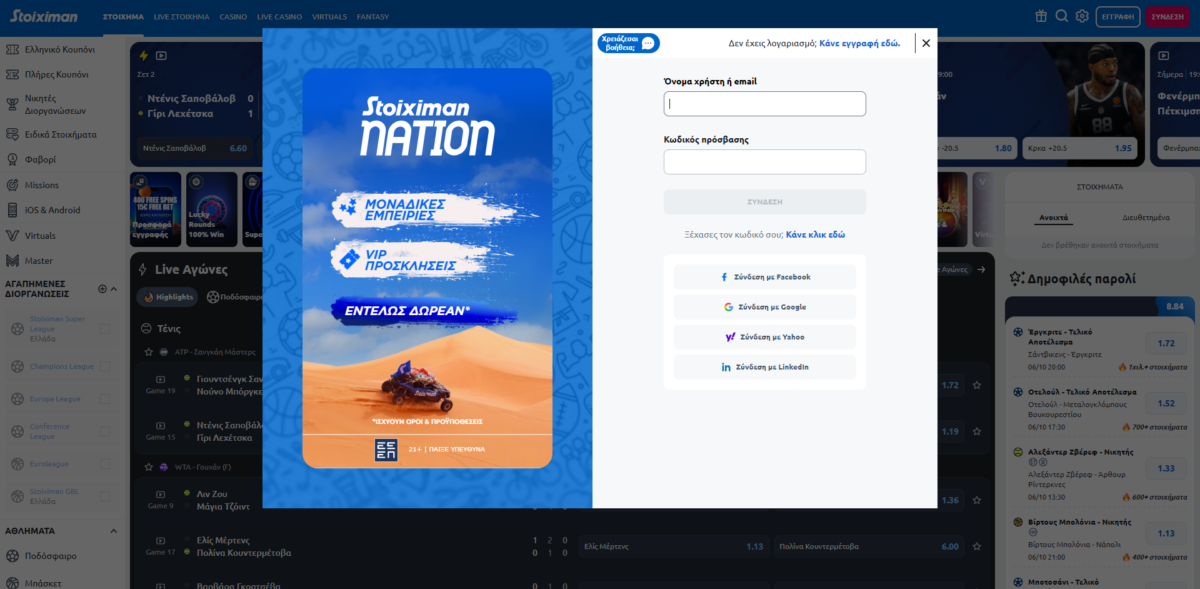Switch to the LIVE CASINO header tab

(x=278, y=17)
